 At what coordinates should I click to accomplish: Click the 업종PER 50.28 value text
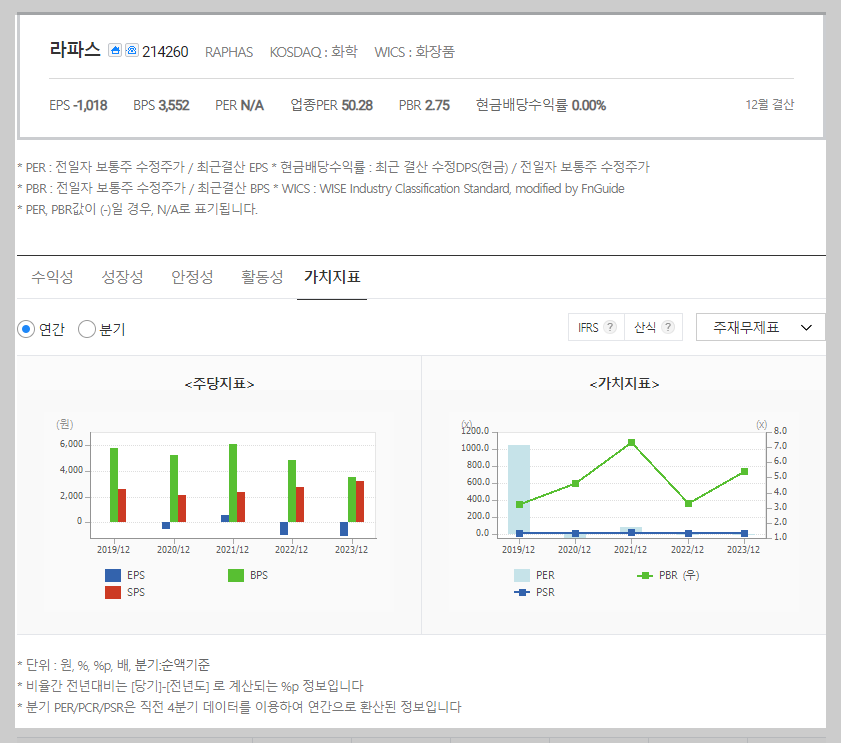[332, 104]
